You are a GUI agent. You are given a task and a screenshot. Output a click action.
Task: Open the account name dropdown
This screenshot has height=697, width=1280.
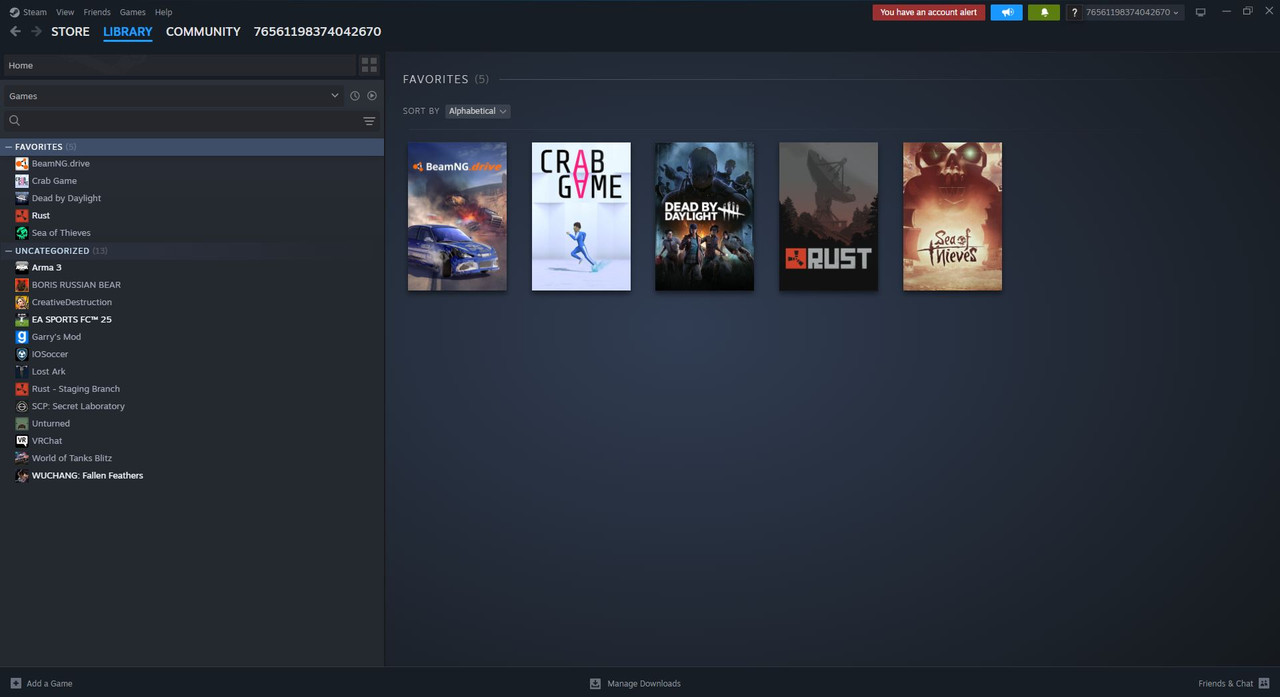click(1132, 12)
